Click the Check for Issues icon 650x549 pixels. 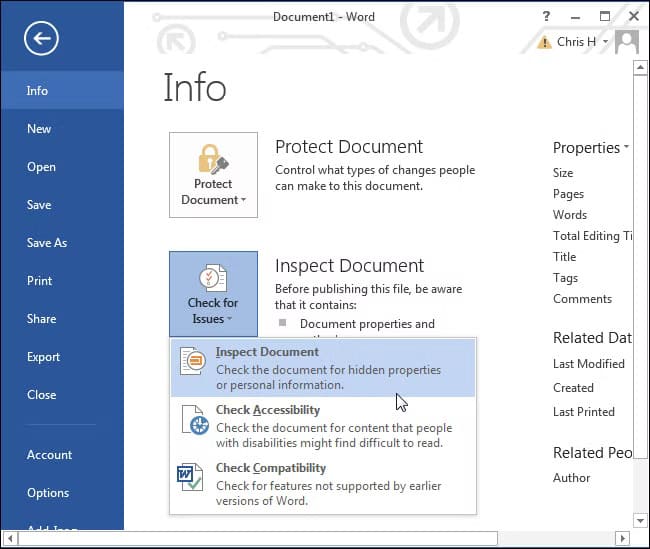(x=213, y=277)
